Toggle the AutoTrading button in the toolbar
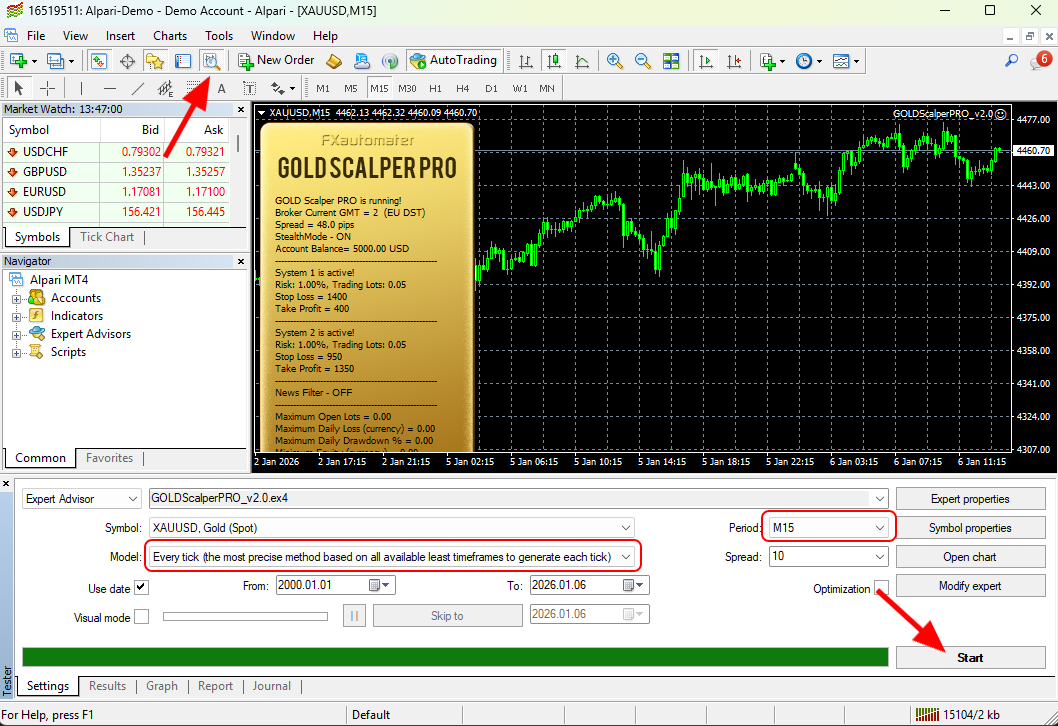The image size is (1058, 726). pyautogui.click(x=454, y=60)
